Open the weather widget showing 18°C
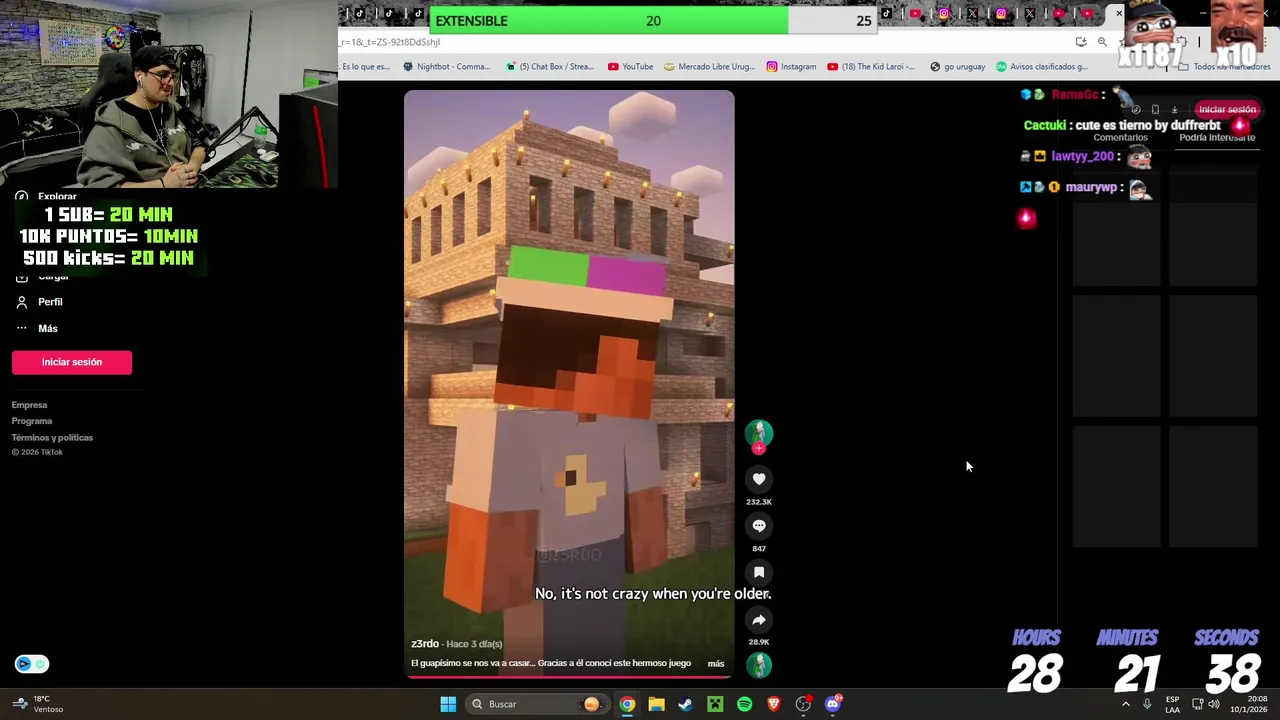Viewport: 1280px width, 720px height. 40,704
